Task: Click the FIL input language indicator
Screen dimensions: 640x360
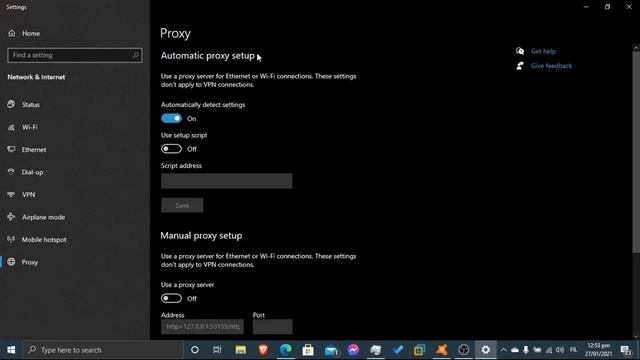Action: 573,350
